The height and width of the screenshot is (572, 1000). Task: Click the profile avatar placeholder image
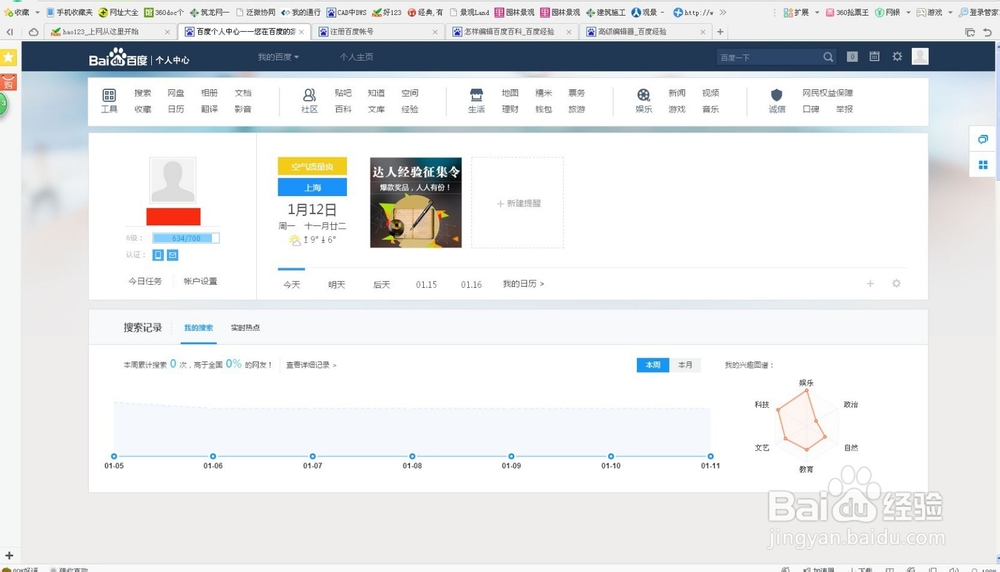tap(173, 180)
